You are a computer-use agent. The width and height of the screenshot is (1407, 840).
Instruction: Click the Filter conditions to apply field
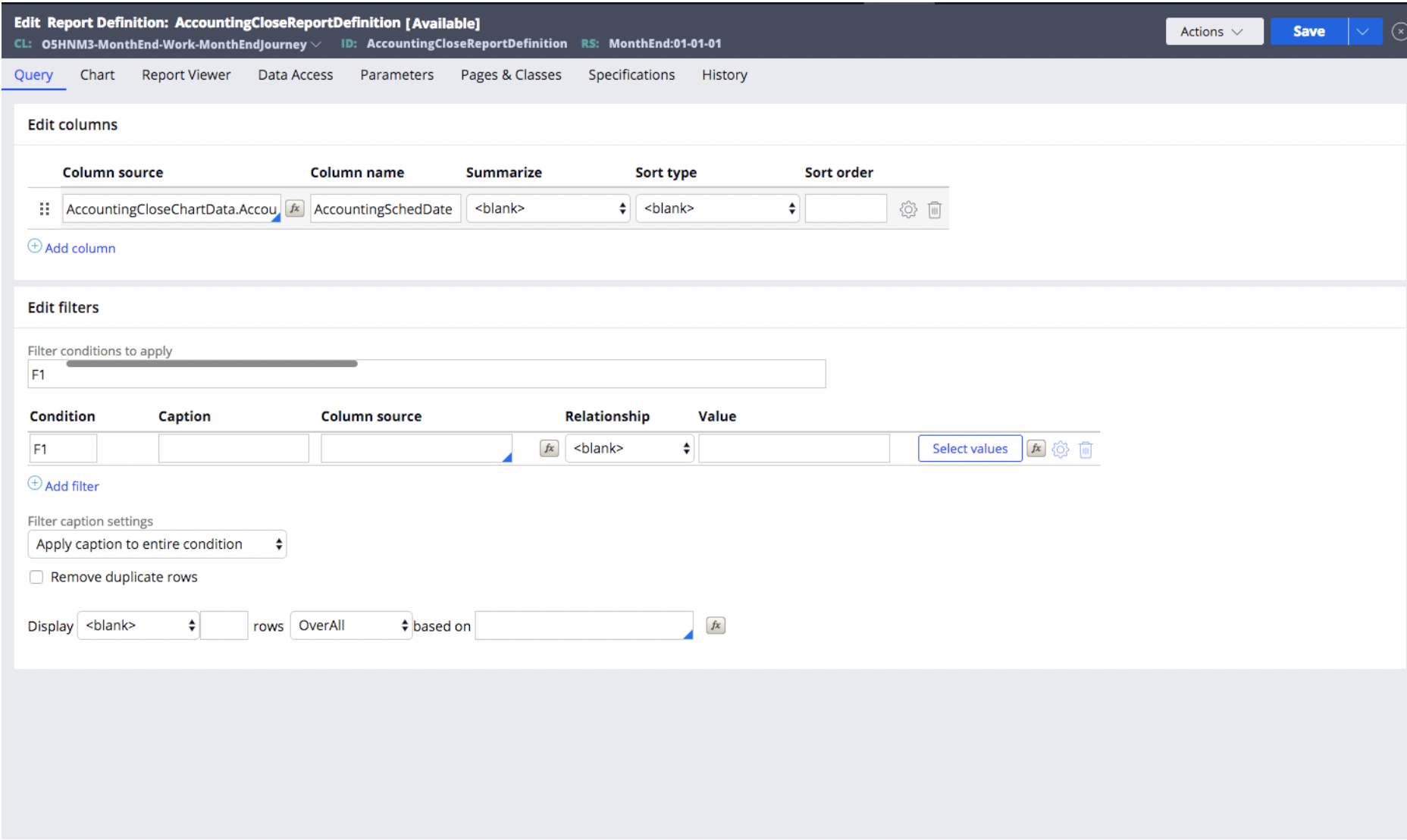click(426, 375)
